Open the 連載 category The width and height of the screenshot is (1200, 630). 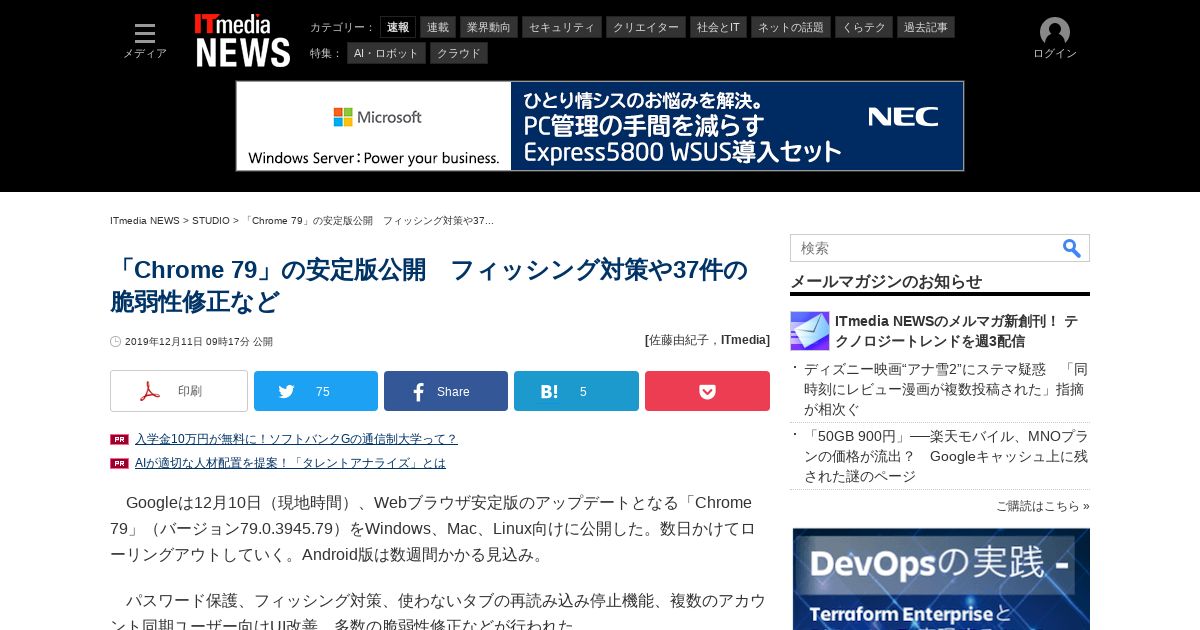coord(438,27)
